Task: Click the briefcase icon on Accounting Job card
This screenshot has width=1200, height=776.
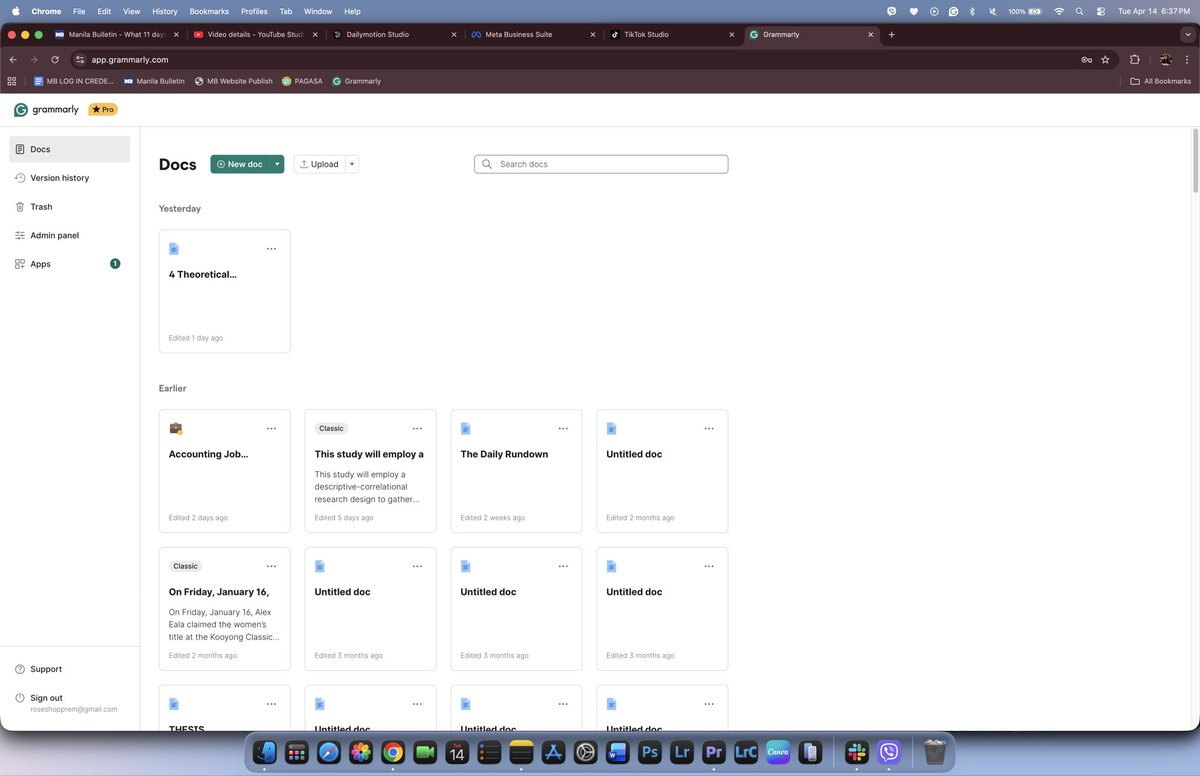Action: point(175,428)
